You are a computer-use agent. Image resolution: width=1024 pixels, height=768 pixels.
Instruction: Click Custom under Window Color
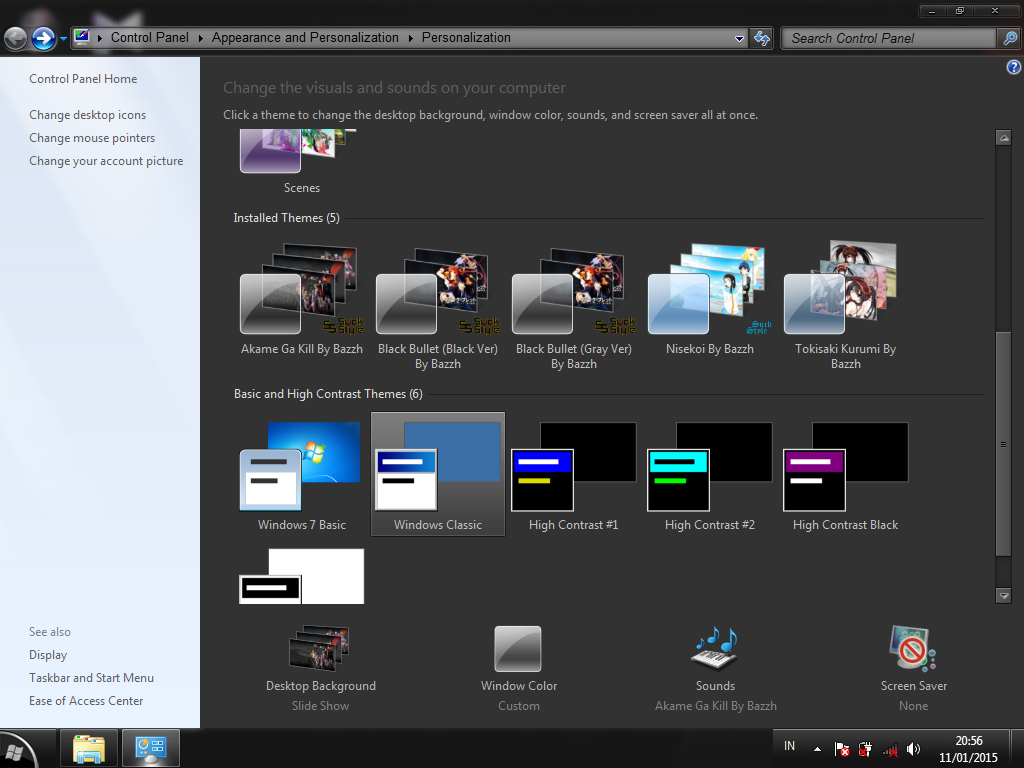519,706
